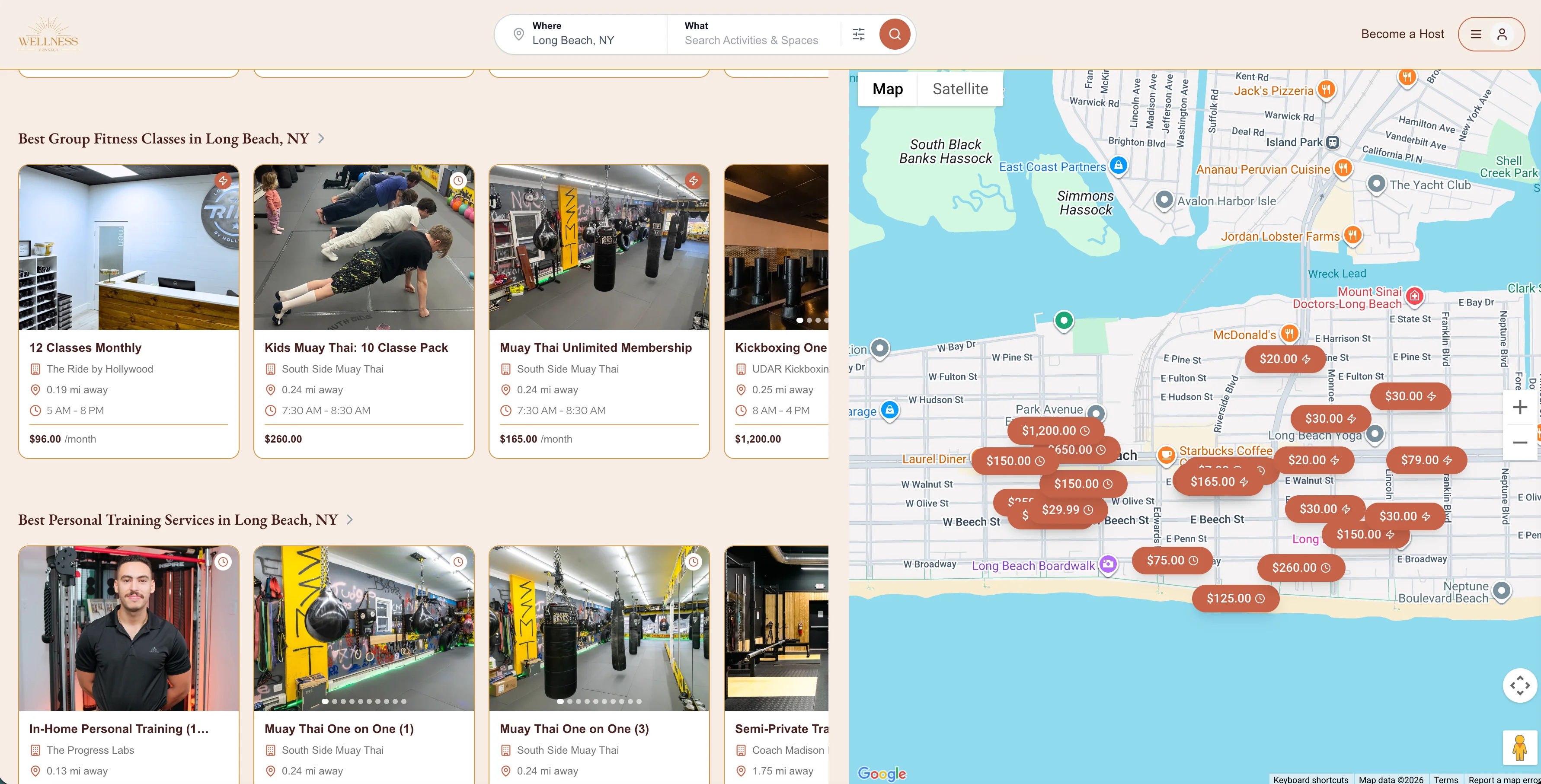This screenshot has height=784, width=1541.
Task: Open Best Group Fitness Classes in Long Beach heading
Action: pyautogui.click(x=163, y=139)
